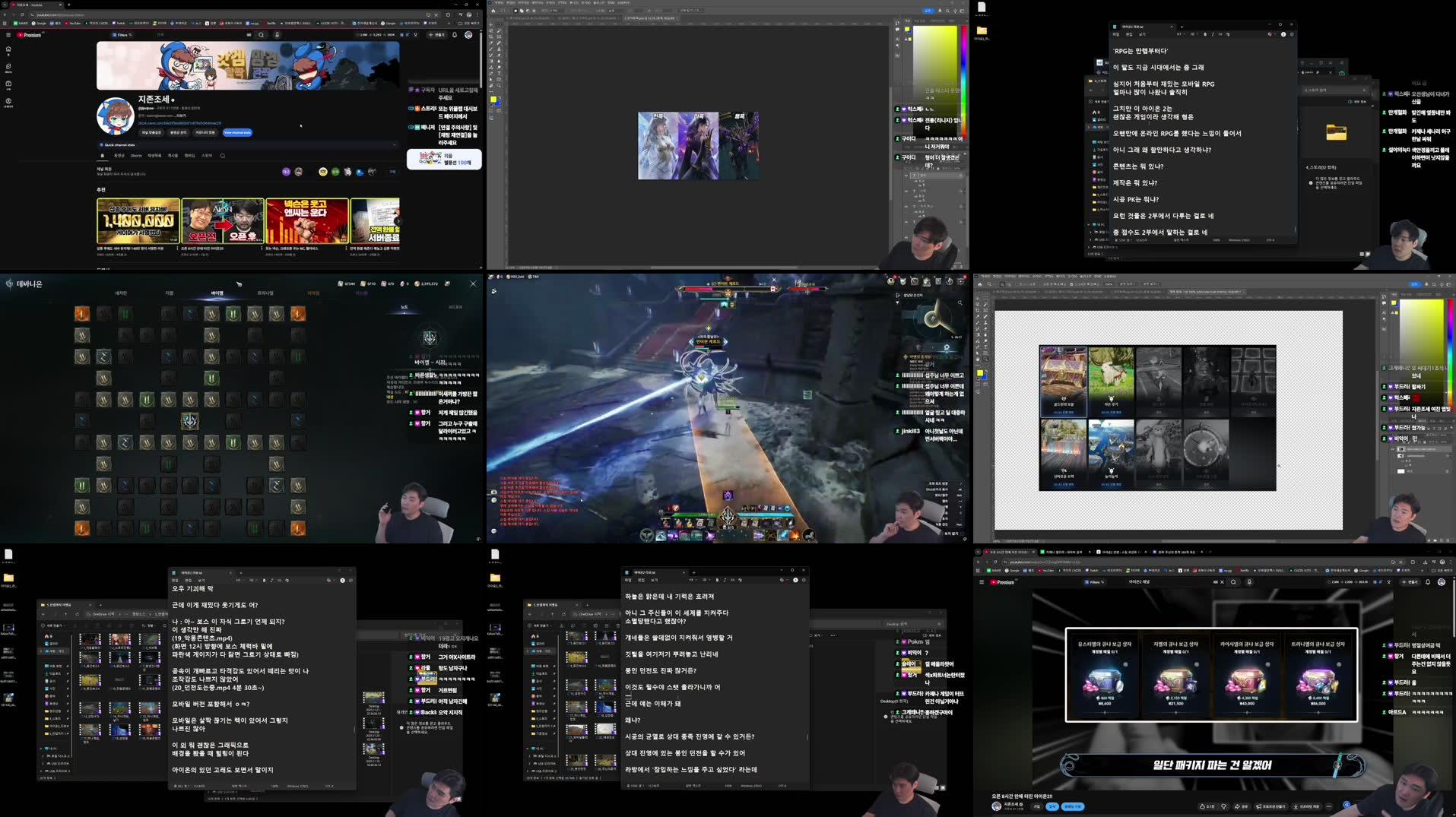Image resolution: width=1456 pixels, height=817 pixels.
Task: Open the chzzk.naver.com link in the channel description
Action: (179, 123)
